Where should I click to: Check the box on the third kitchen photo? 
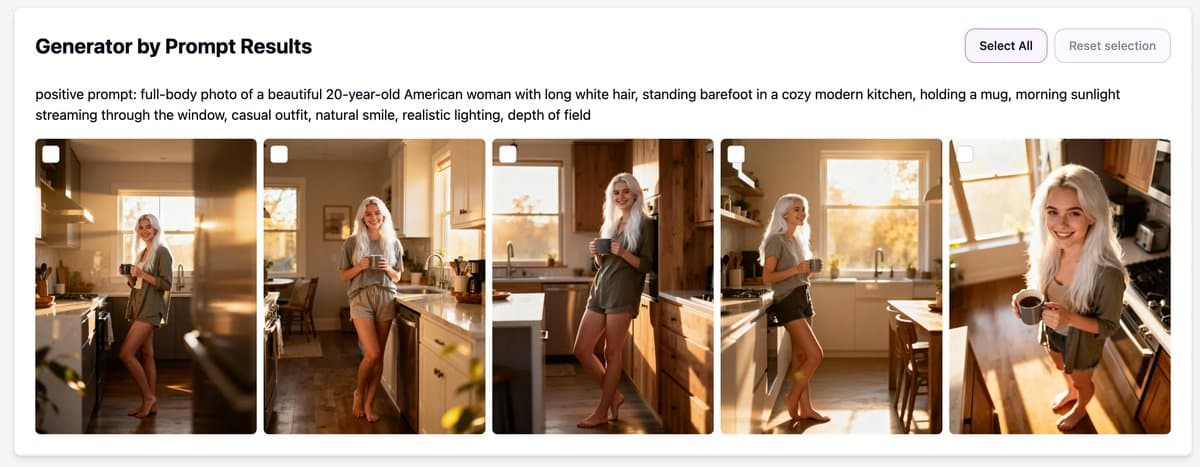(x=508, y=154)
